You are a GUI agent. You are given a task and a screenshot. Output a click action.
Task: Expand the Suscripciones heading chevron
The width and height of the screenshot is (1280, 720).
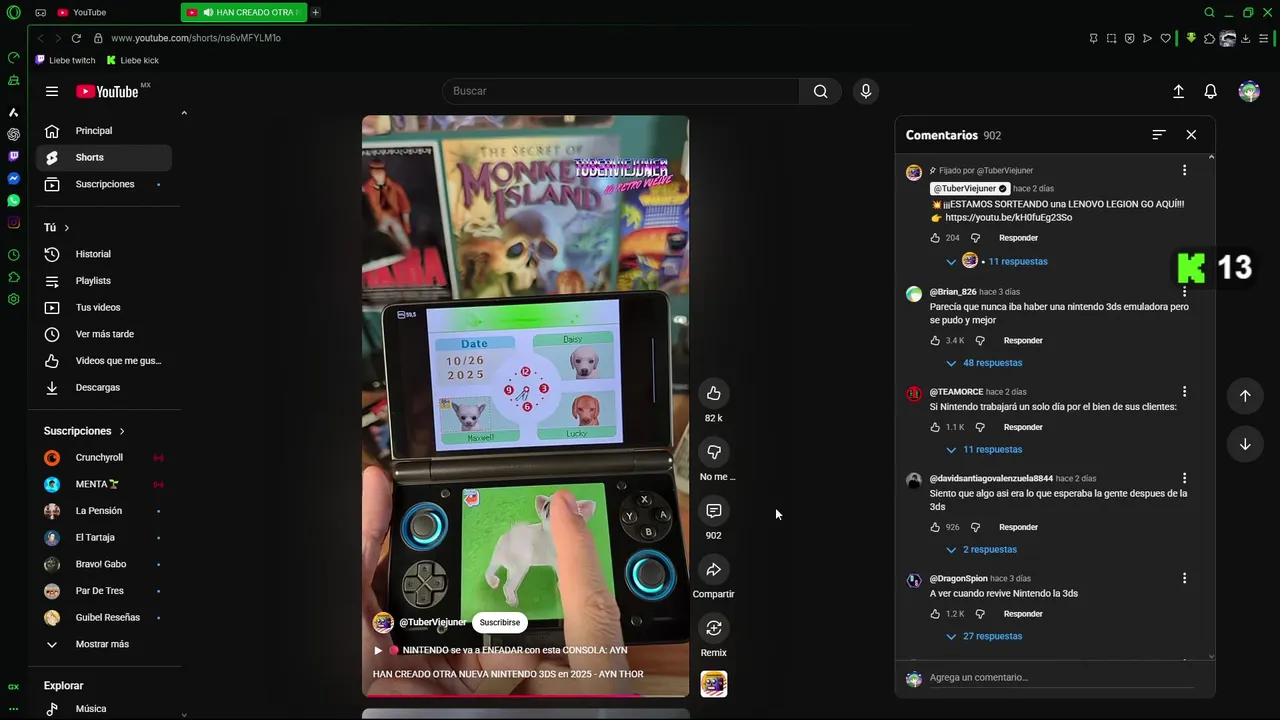pos(122,431)
